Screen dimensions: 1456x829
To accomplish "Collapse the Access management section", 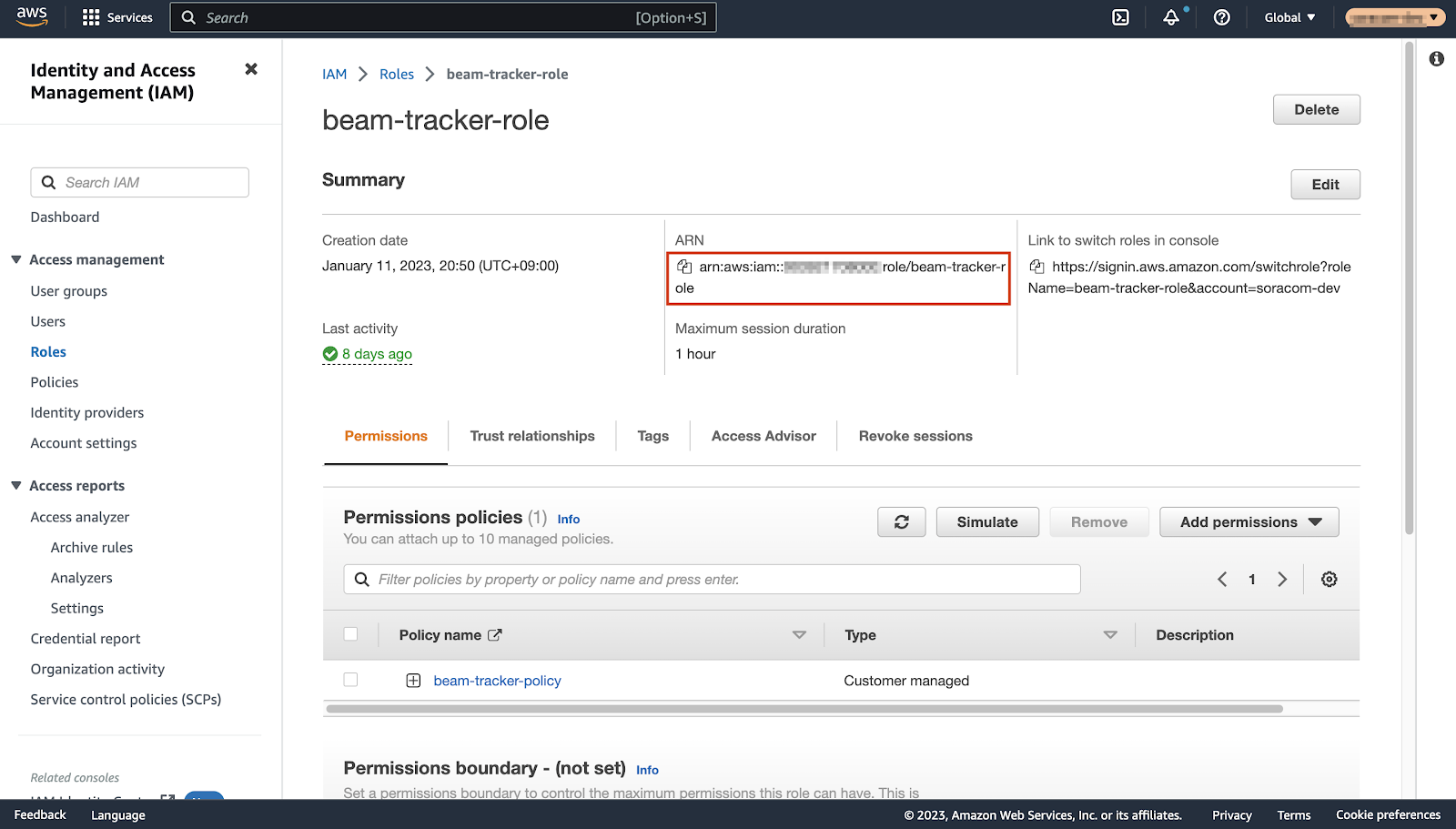I will 16,259.
